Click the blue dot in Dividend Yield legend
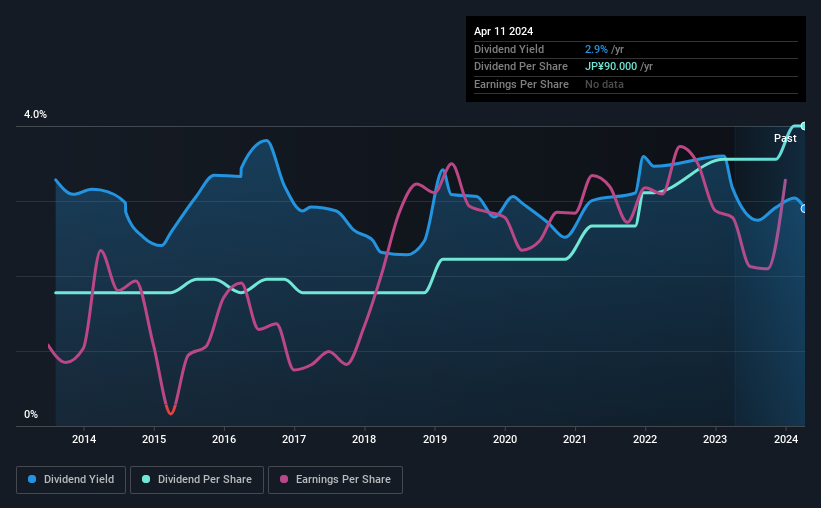 (x=33, y=480)
